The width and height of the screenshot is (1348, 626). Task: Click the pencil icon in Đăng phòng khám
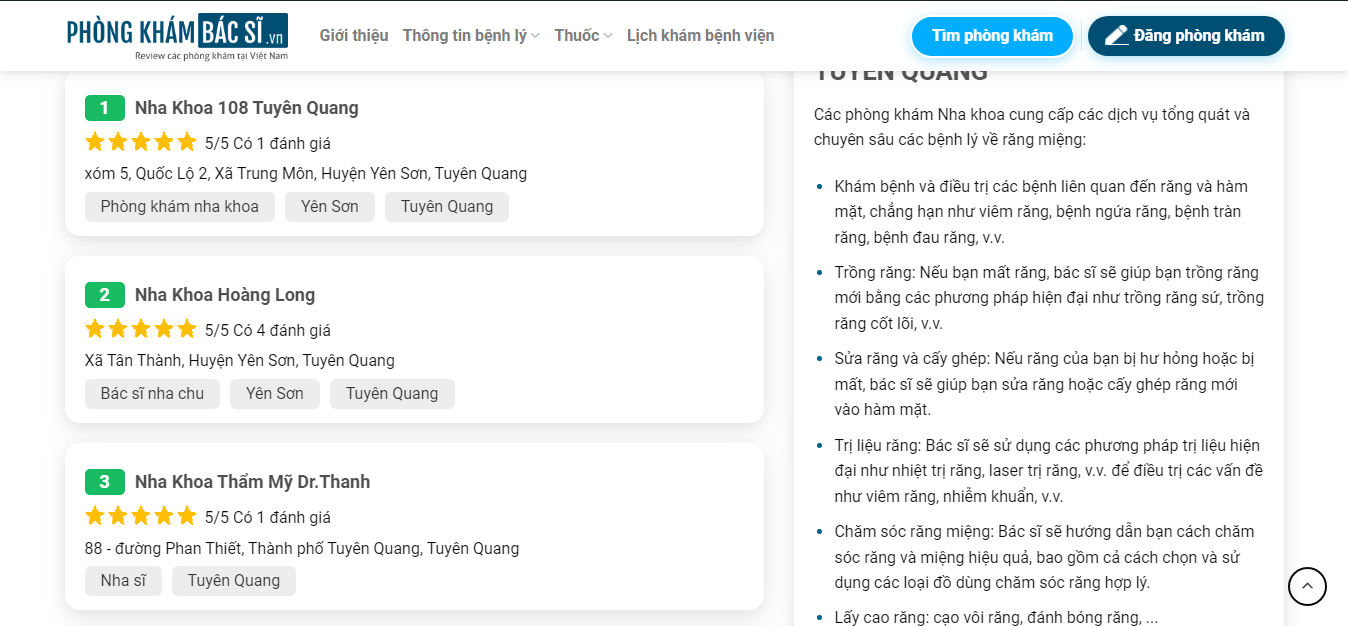pyautogui.click(x=1117, y=36)
